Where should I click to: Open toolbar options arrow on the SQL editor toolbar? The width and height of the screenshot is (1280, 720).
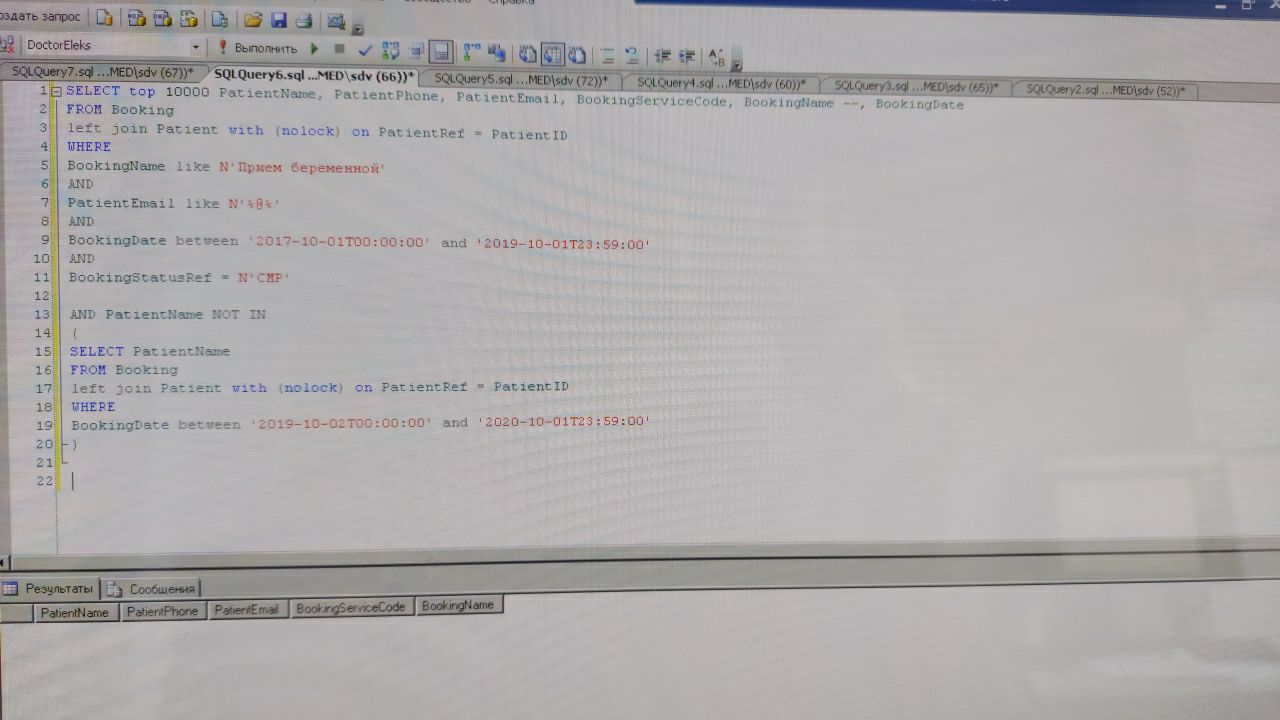point(736,63)
